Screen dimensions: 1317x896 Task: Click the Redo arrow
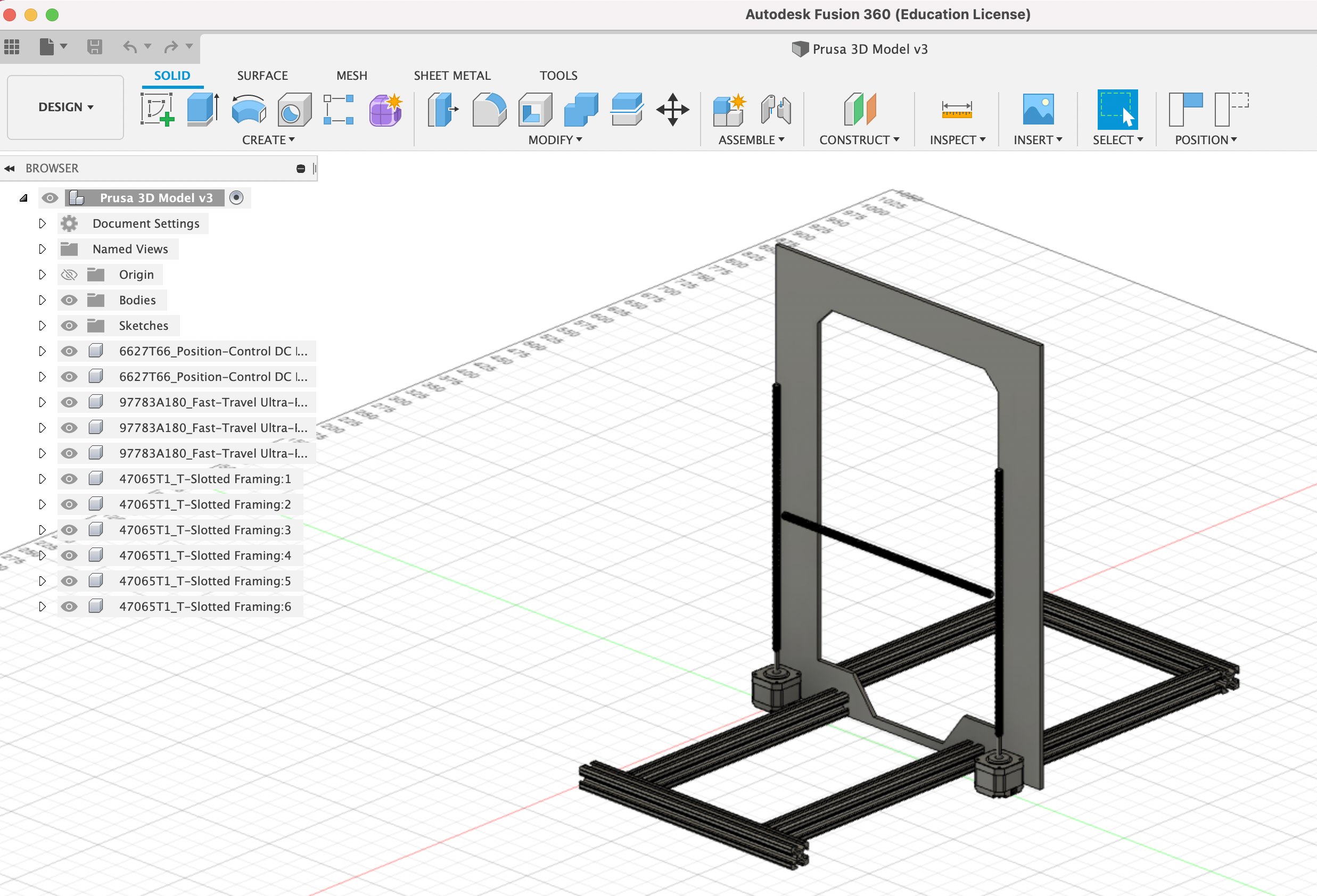click(x=171, y=46)
